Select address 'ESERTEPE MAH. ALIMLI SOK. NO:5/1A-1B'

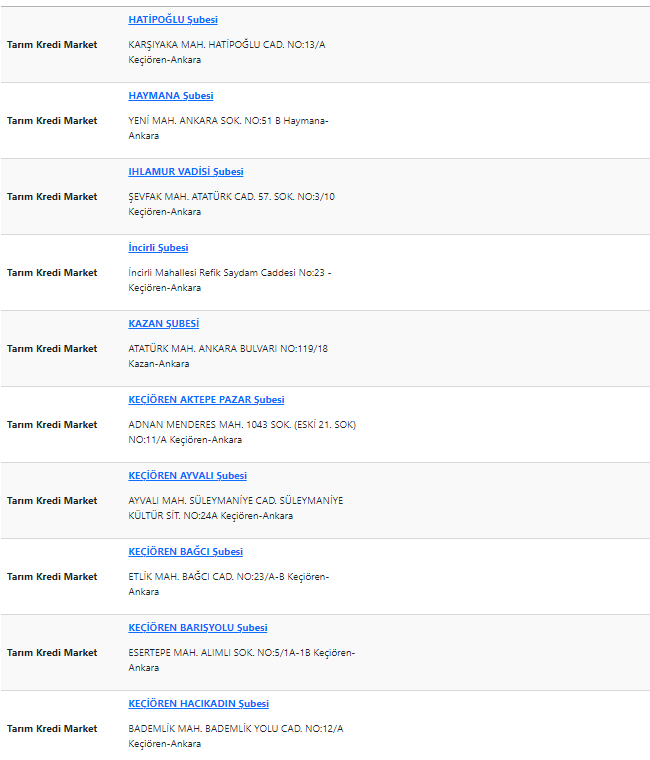click(x=220, y=653)
